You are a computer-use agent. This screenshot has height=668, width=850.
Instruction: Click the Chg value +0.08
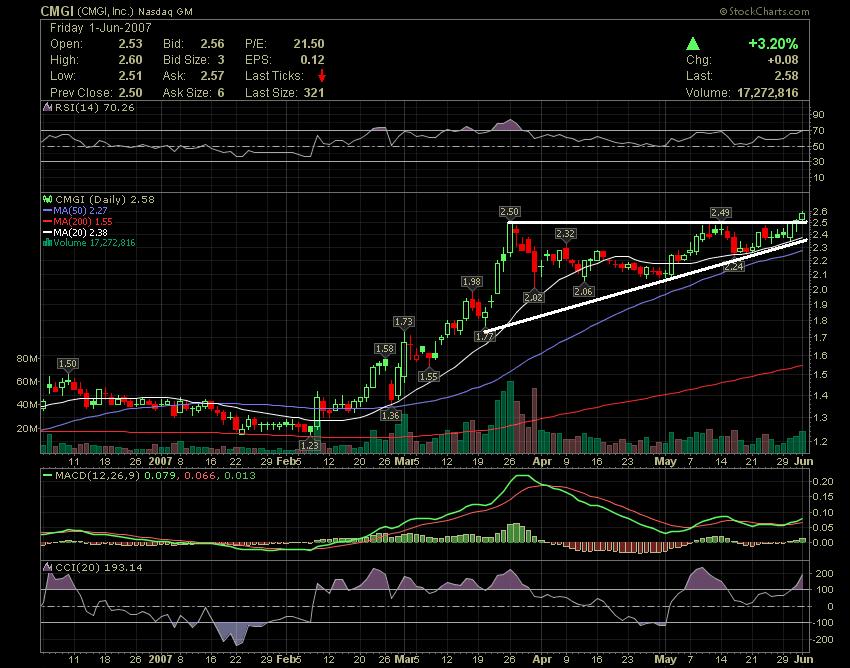(x=783, y=60)
